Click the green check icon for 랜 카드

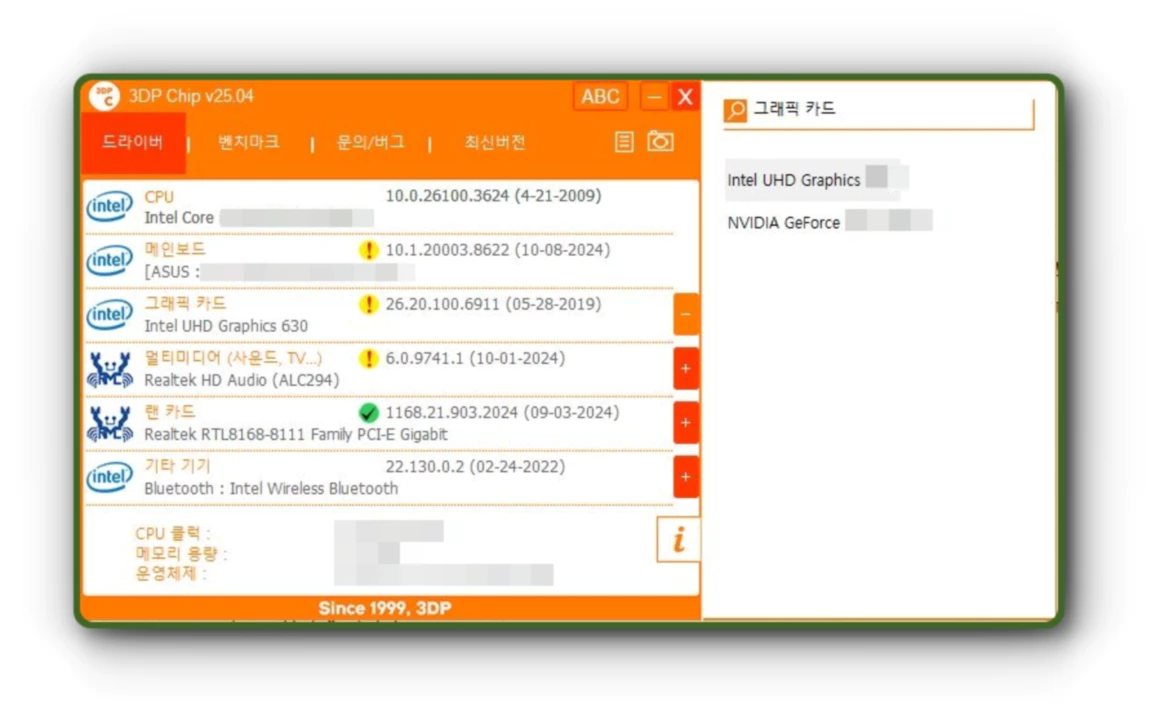[x=369, y=413]
